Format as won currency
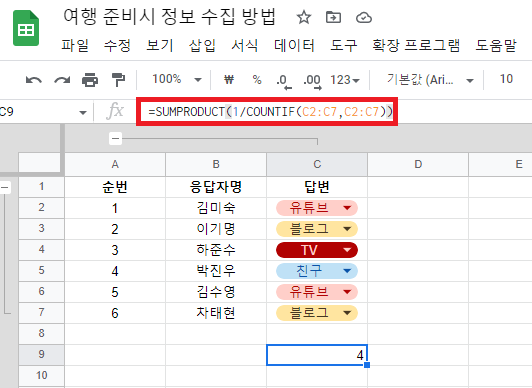 coord(229,80)
